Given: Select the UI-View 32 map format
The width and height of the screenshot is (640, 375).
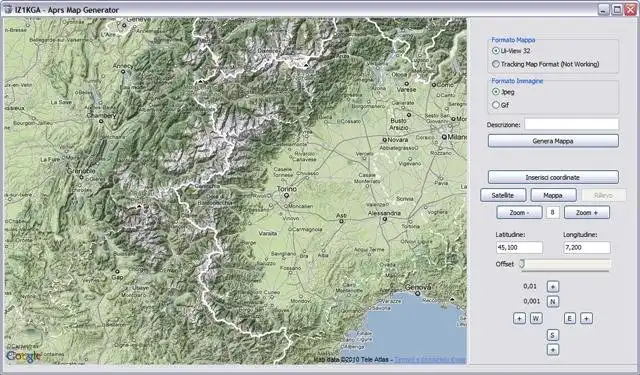Looking at the screenshot, I should [511, 51].
